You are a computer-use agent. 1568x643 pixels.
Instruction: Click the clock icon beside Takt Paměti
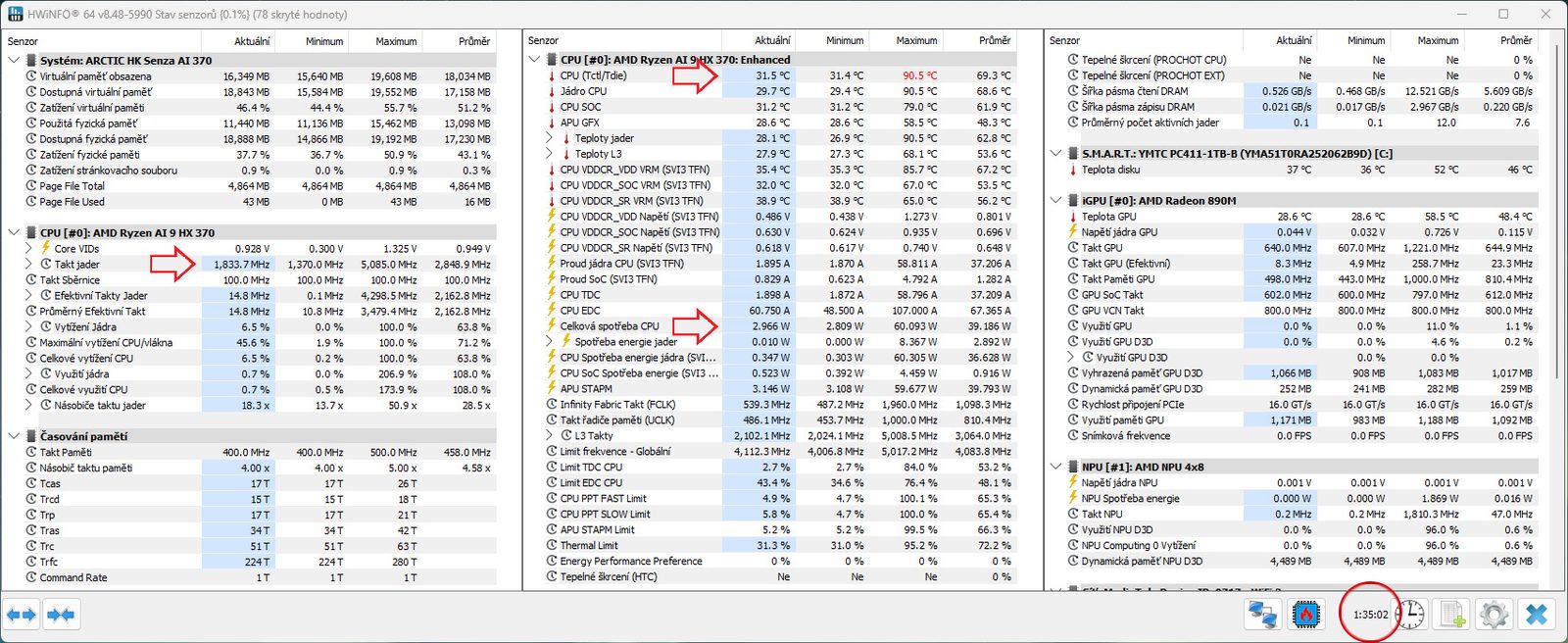point(31,453)
